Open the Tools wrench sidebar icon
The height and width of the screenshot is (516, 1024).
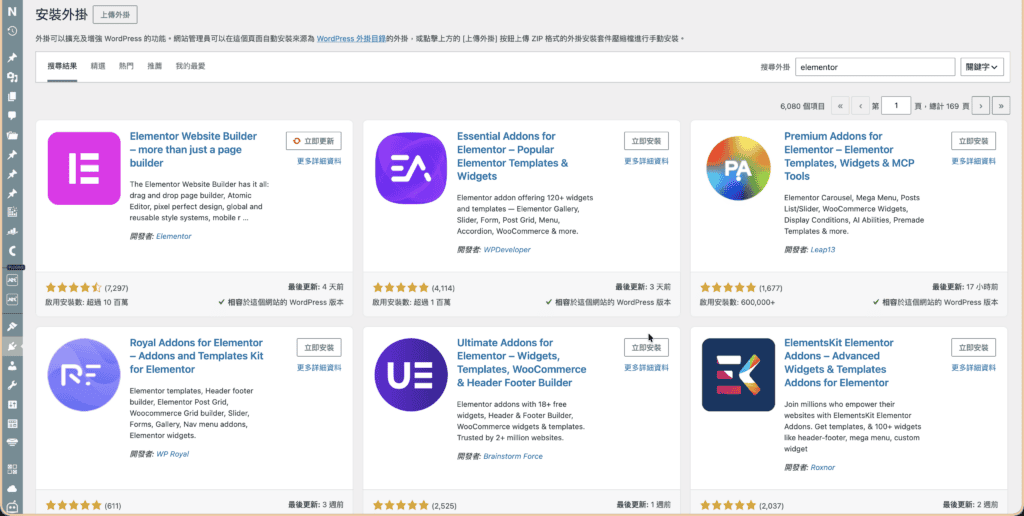pyautogui.click(x=12, y=385)
